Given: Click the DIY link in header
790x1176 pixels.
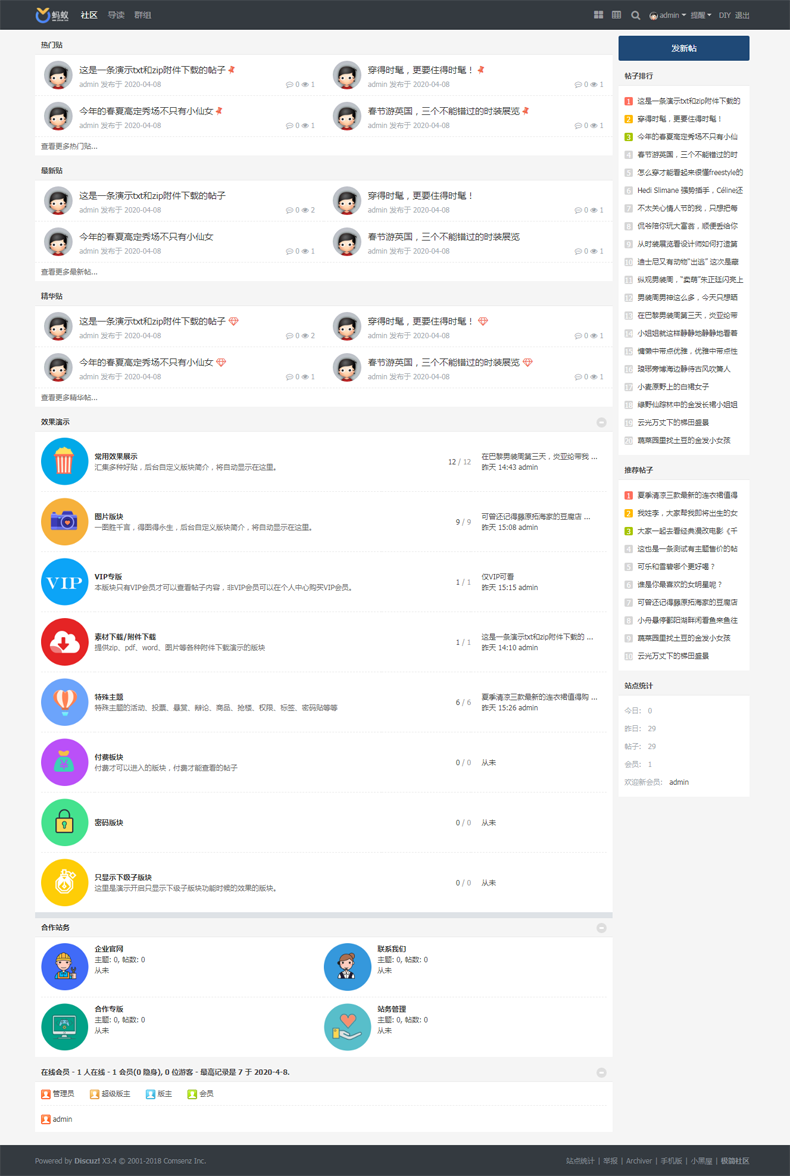Looking at the screenshot, I should click(x=724, y=15).
